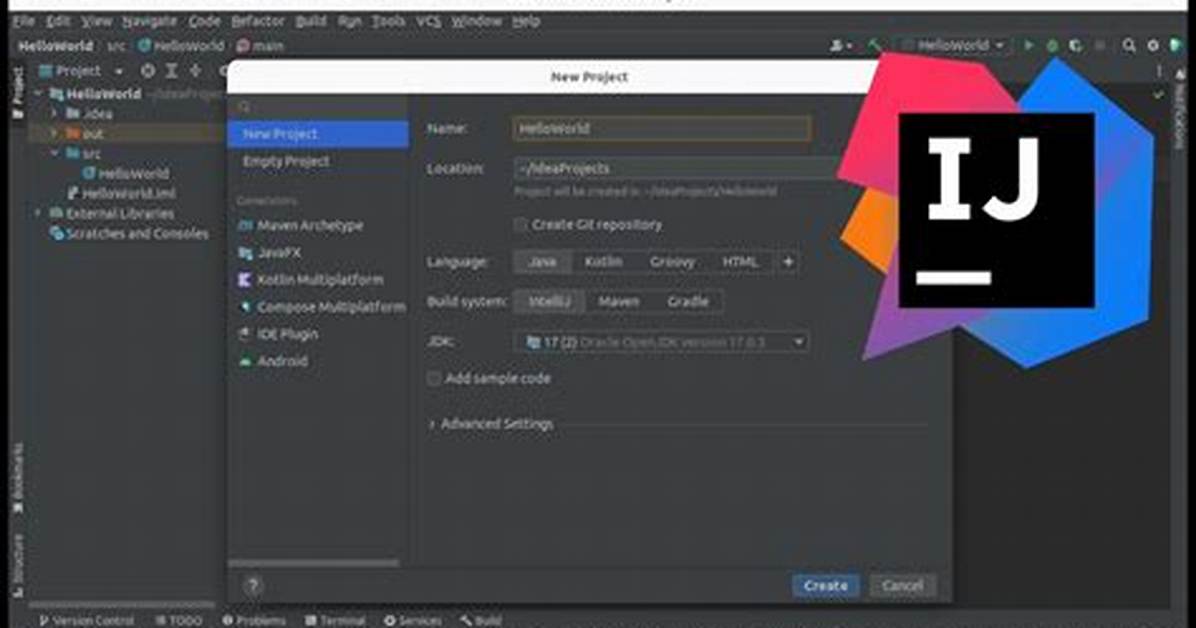The width and height of the screenshot is (1196, 628).
Task: Open Search Everywhere magnifier in main toolbar
Action: (x=1129, y=46)
